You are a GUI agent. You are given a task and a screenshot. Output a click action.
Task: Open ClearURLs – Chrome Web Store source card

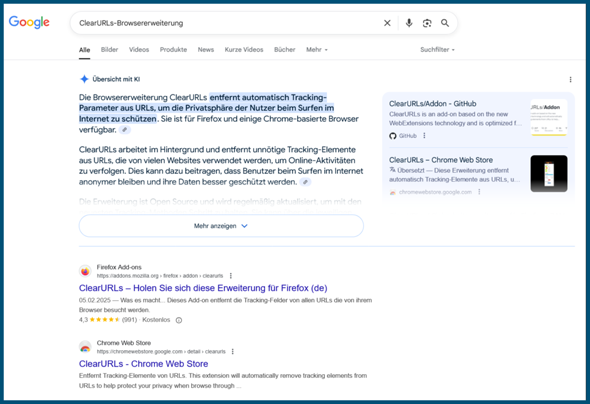[x=441, y=160]
